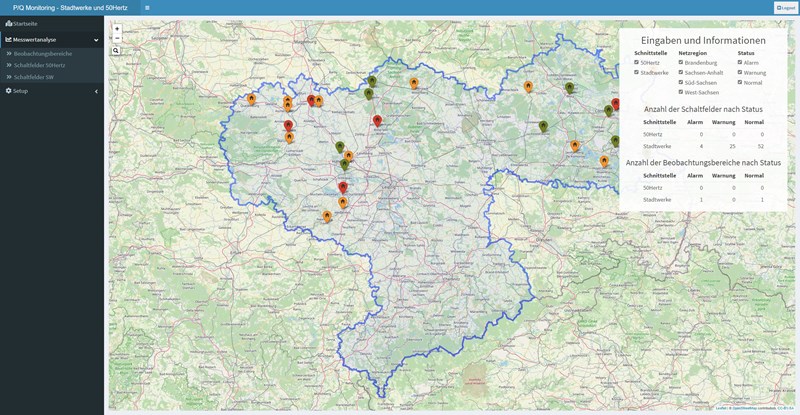Click the Messwertanalyse chart icon
Screen dimensions: 800x415
[9, 40]
